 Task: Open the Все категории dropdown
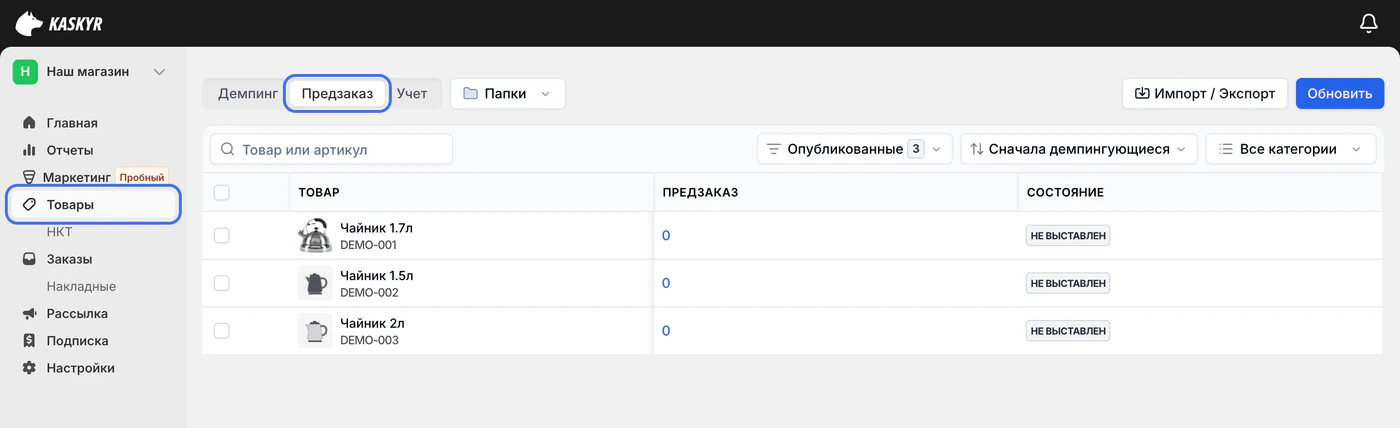[1290, 149]
